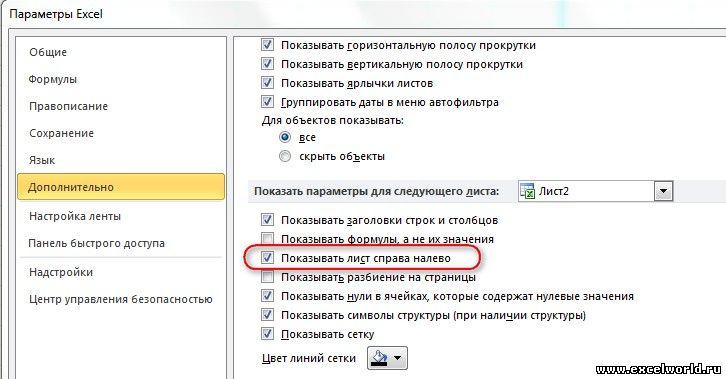726x379 pixels.
Task: Toggle Показывать горизонтальную полосу прокрутки
Action: tap(267, 45)
